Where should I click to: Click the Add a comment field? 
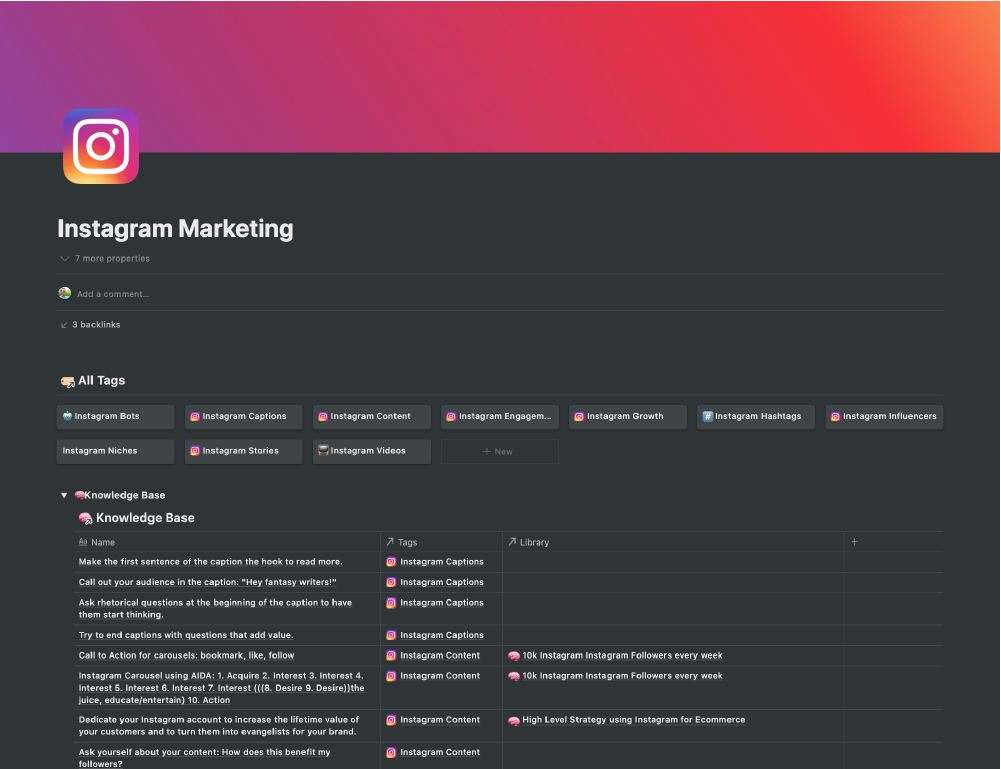click(x=113, y=294)
